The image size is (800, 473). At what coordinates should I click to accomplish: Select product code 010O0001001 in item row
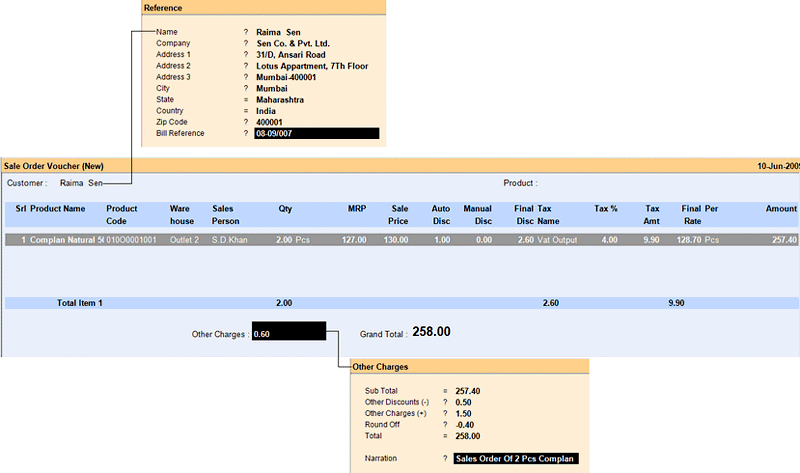pos(131,240)
